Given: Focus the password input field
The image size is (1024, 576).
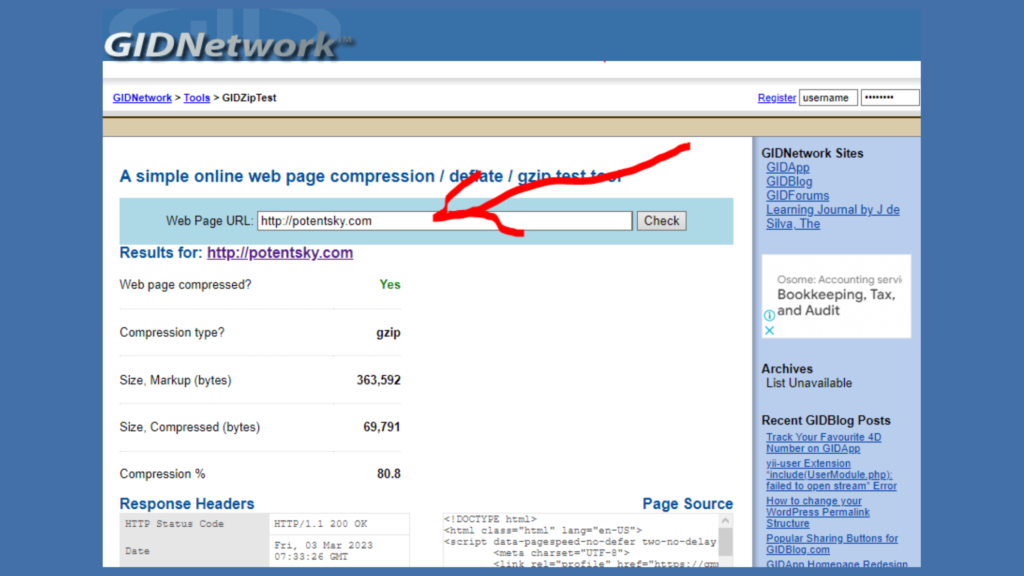Looking at the screenshot, I should pos(889,98).
